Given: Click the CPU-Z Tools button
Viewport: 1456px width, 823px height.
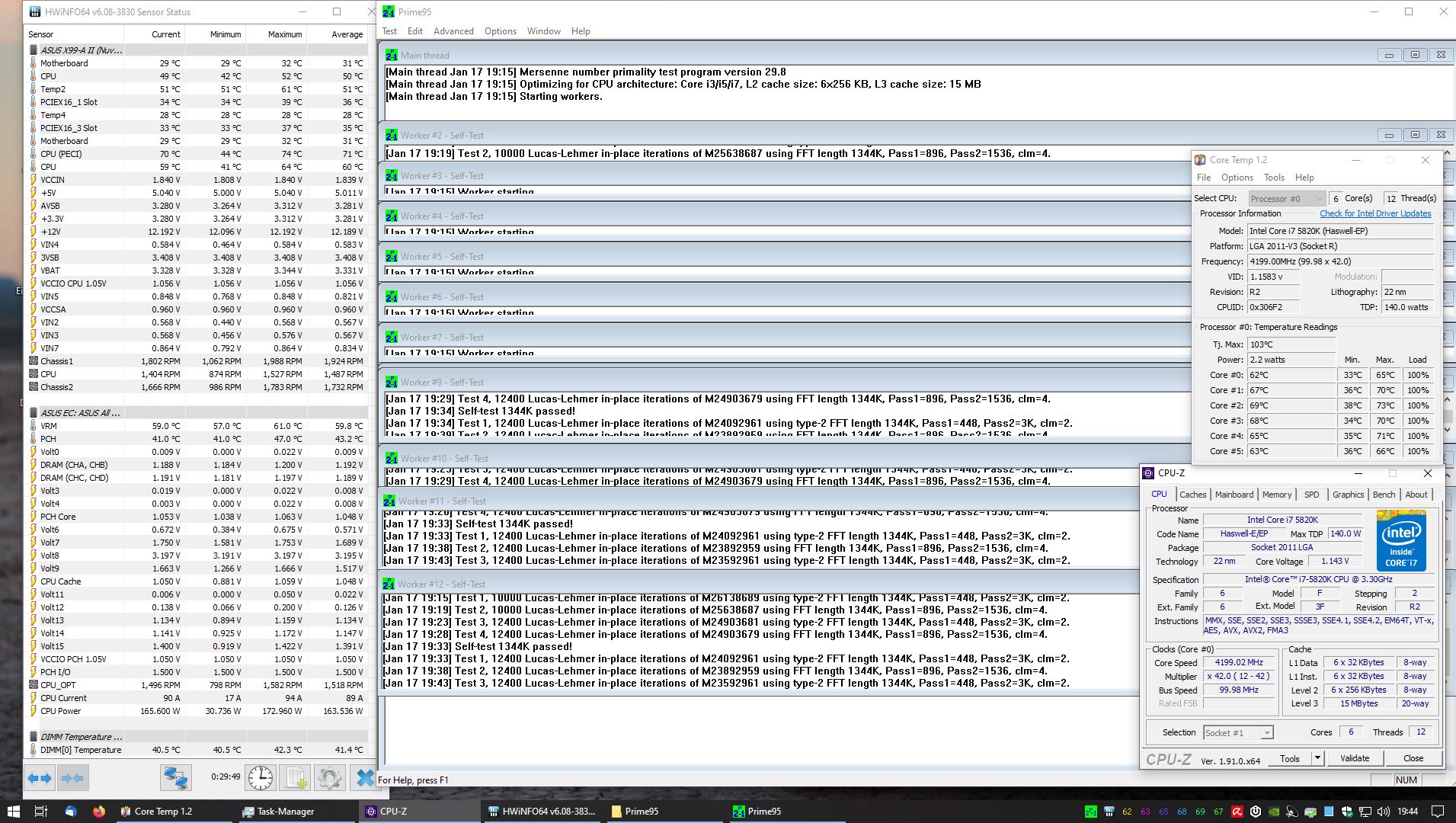Looking at the screenshot, I should (x=1290, y=758).
